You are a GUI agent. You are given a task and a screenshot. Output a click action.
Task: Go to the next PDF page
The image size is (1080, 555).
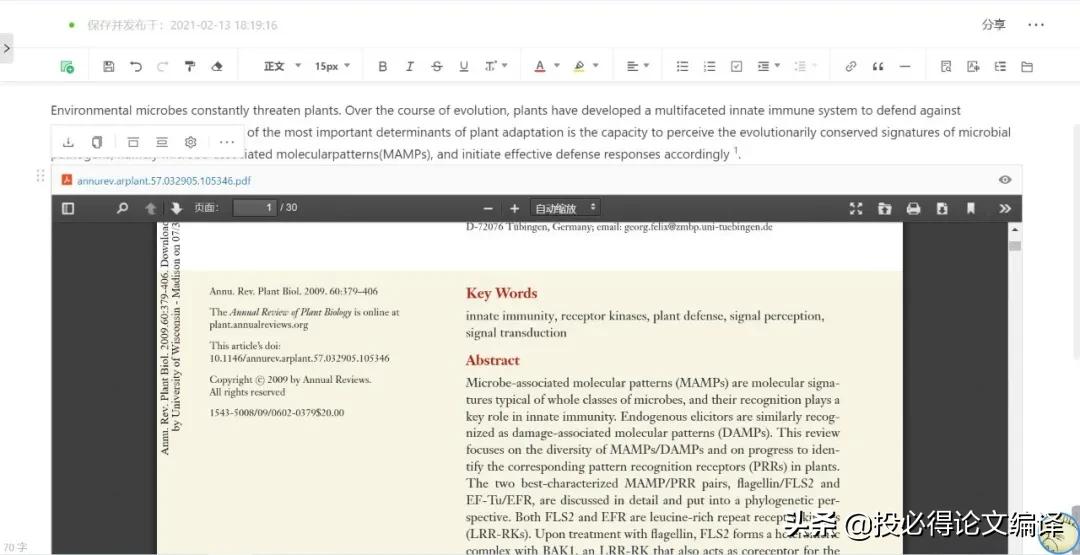[x=176, y=208]
